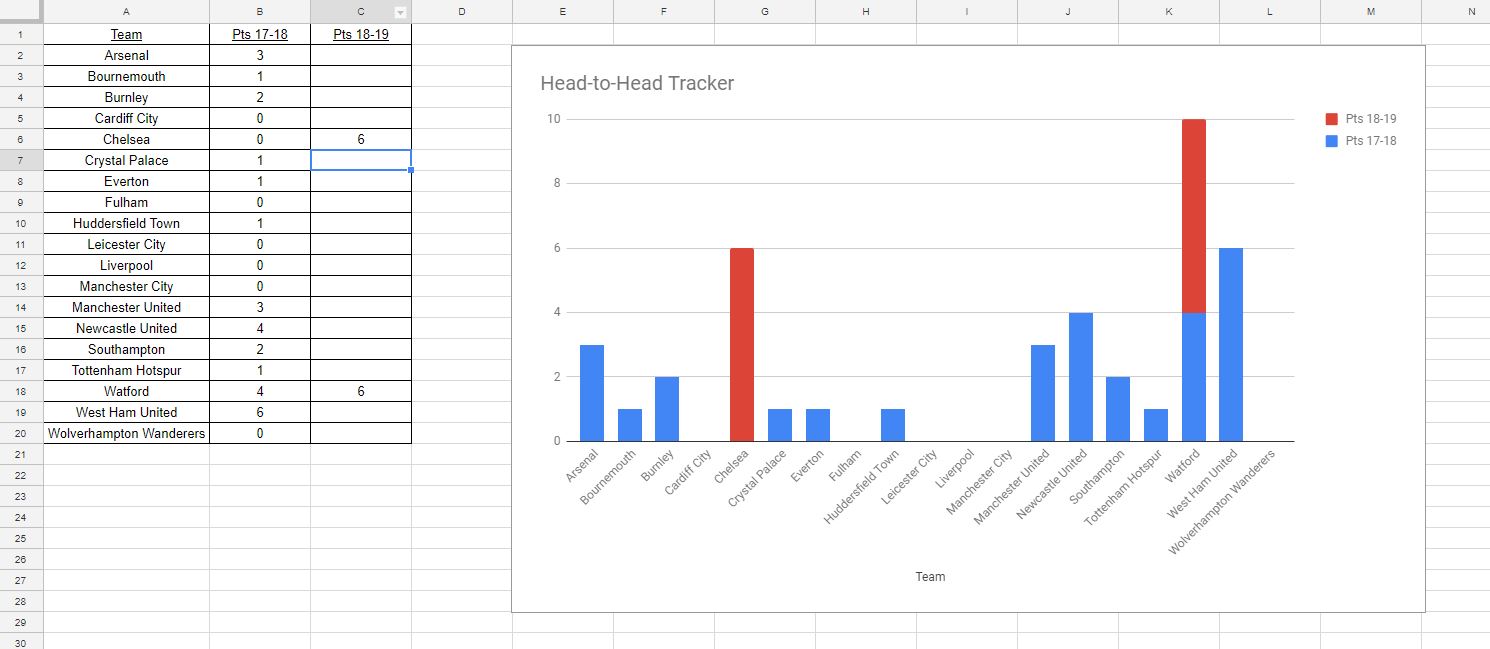Click Arsenal's Pts 17-18 value of 3
The width and height of the screenshot is (1490, 649).
point(260,55)
